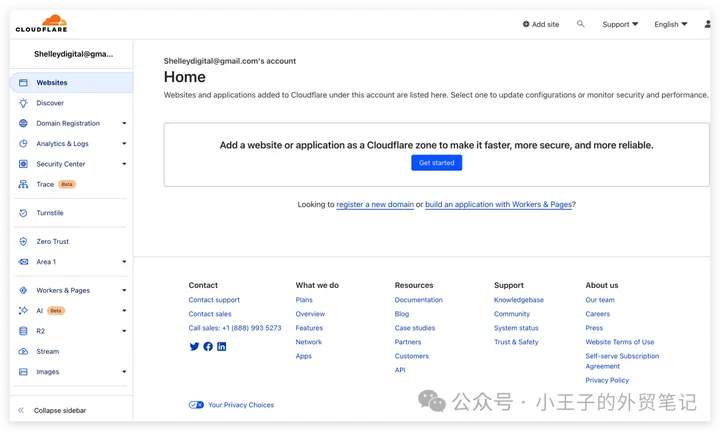
Task: Click the Get started button
Action: point(436,163)
